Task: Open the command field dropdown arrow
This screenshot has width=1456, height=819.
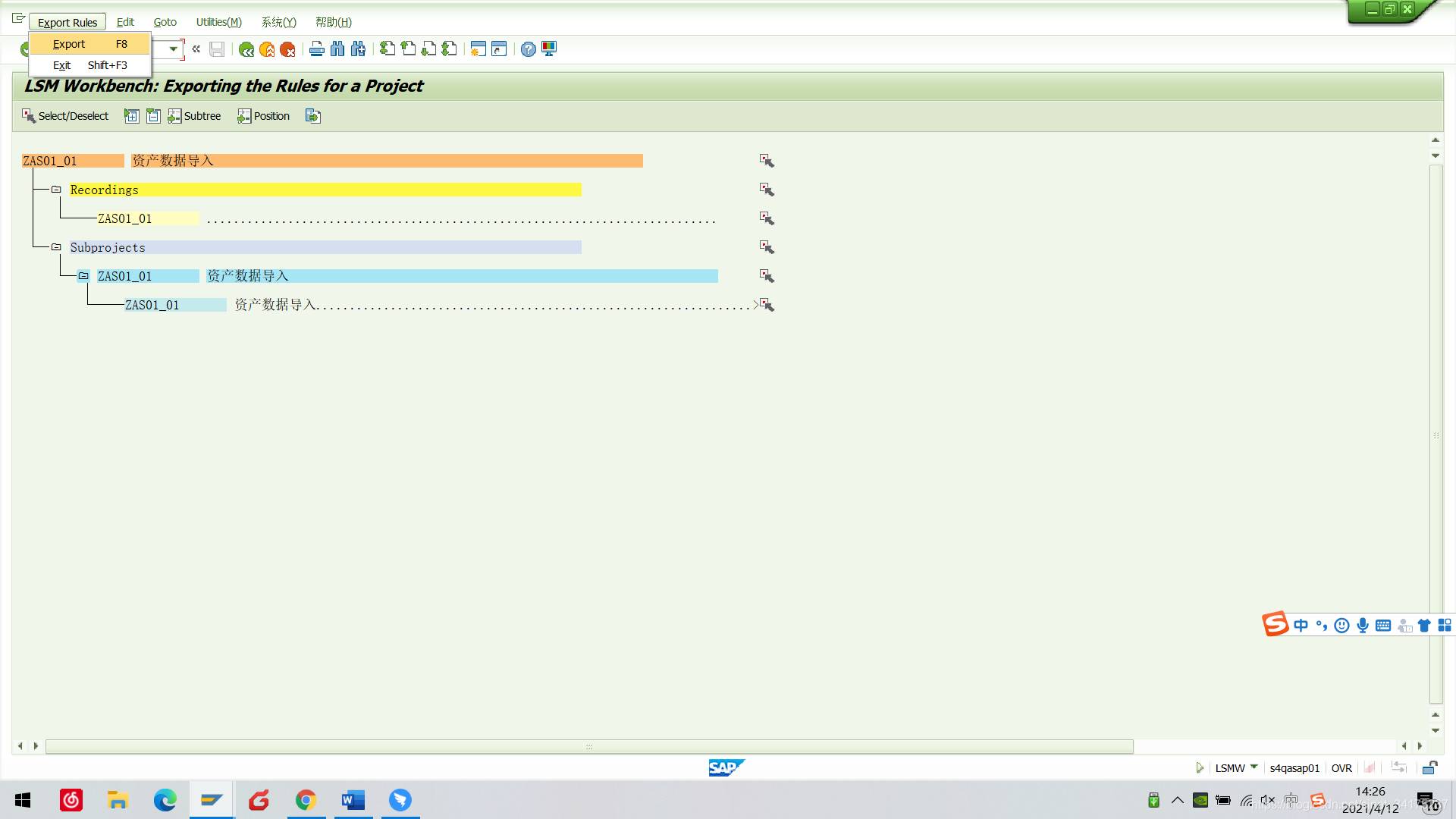Action: (x=174, y=49)
